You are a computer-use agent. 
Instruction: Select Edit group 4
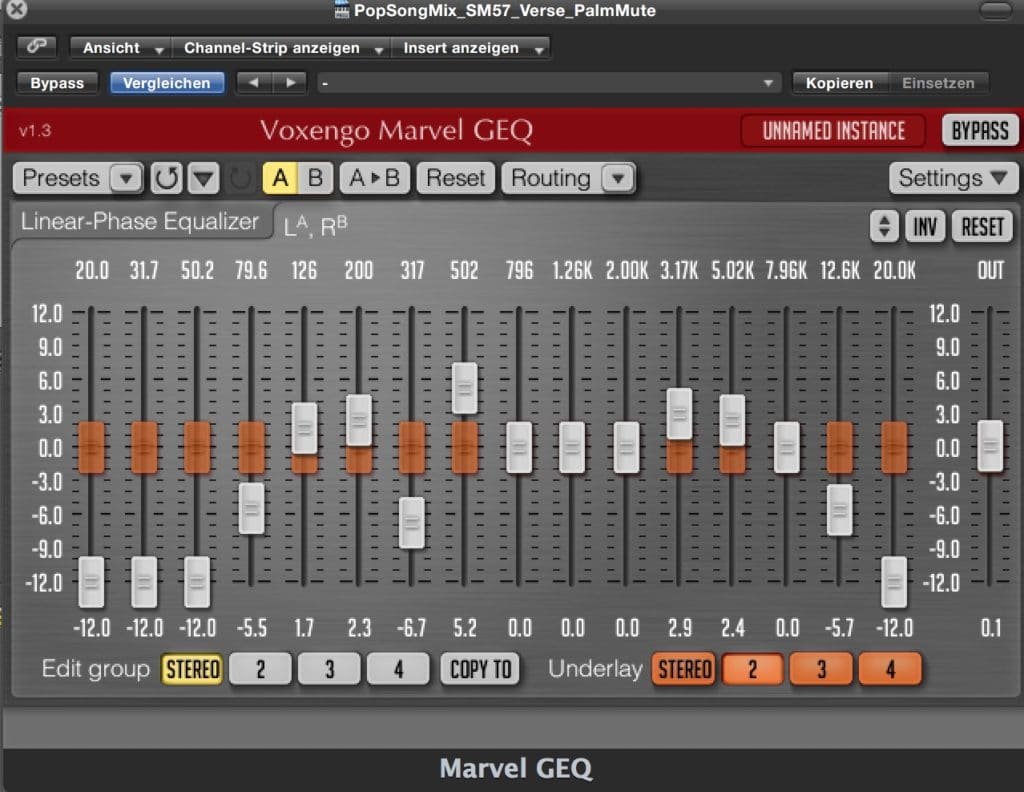pos(398,669)
